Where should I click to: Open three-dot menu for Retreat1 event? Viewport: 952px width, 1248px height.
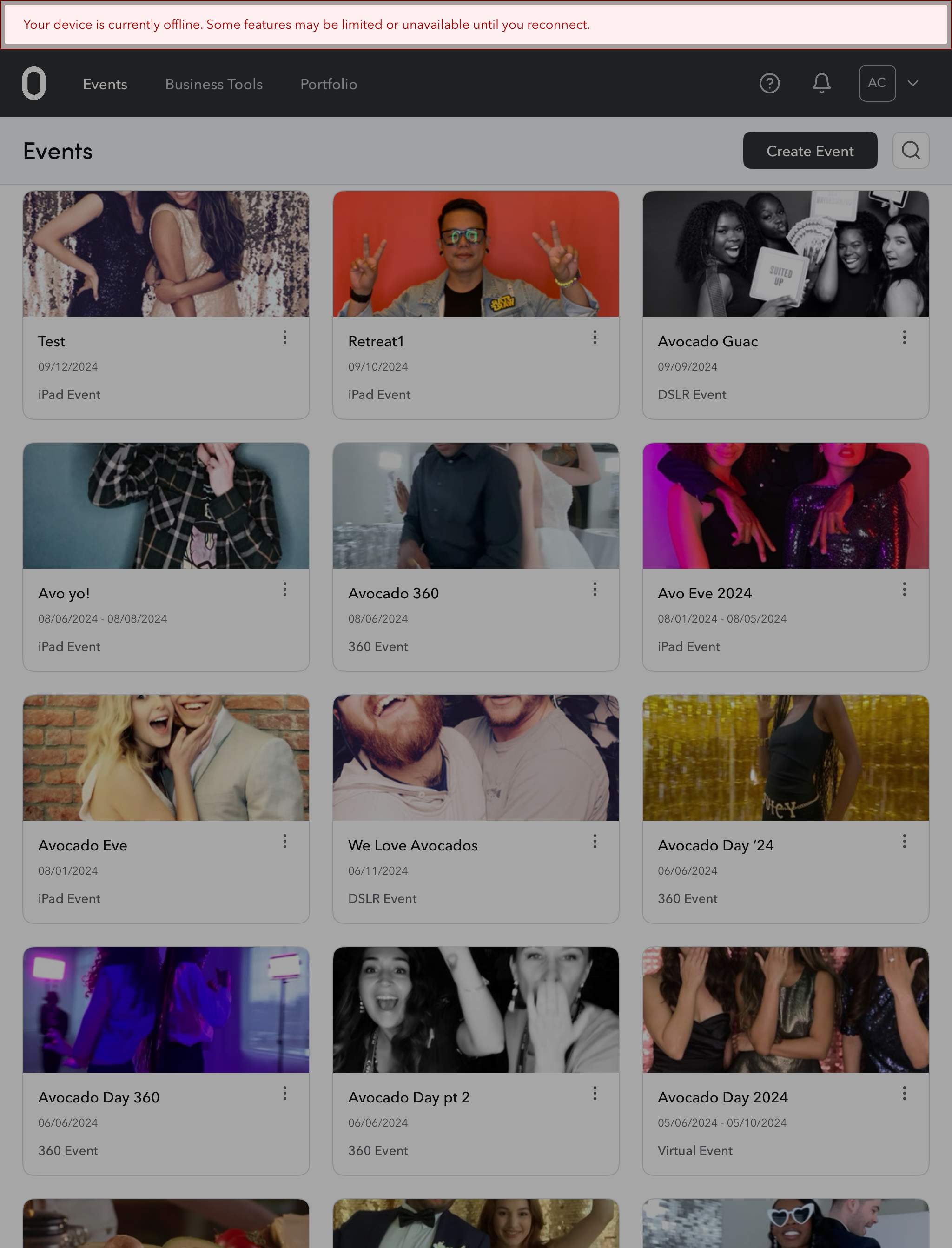pyautogui.click(x=595, y=337)
